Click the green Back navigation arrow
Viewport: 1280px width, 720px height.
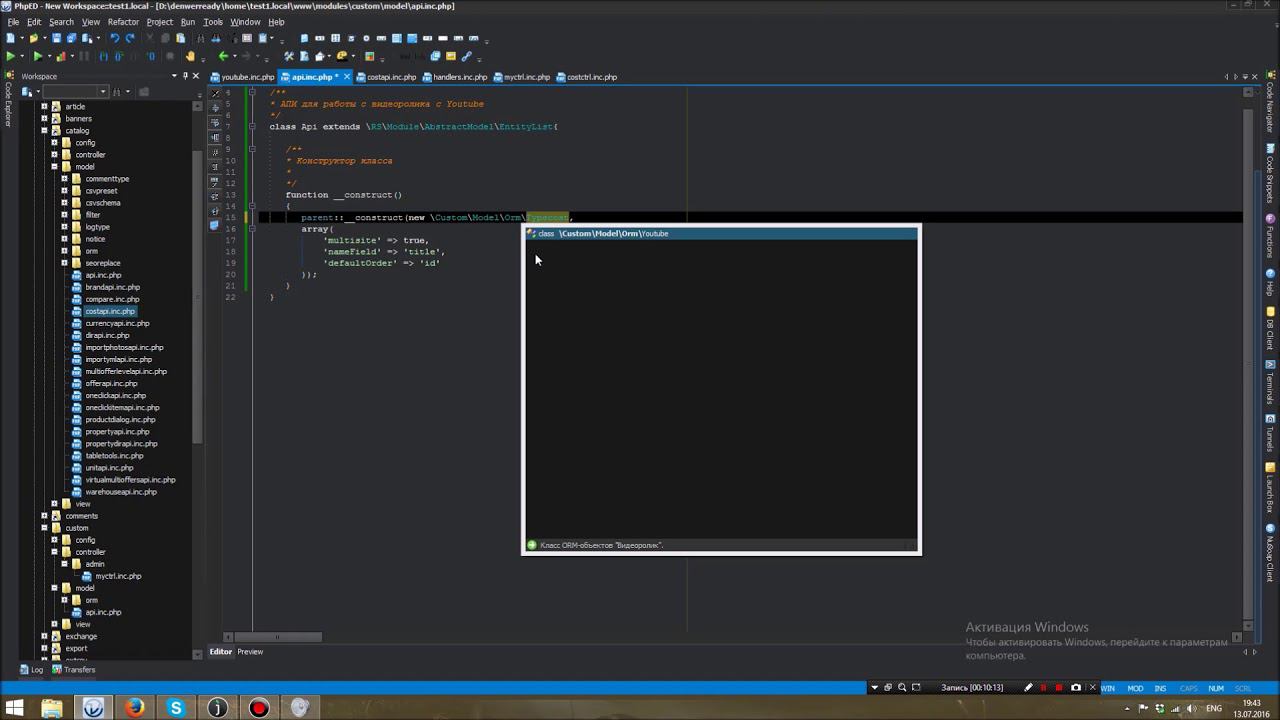[x=223, y=57]
